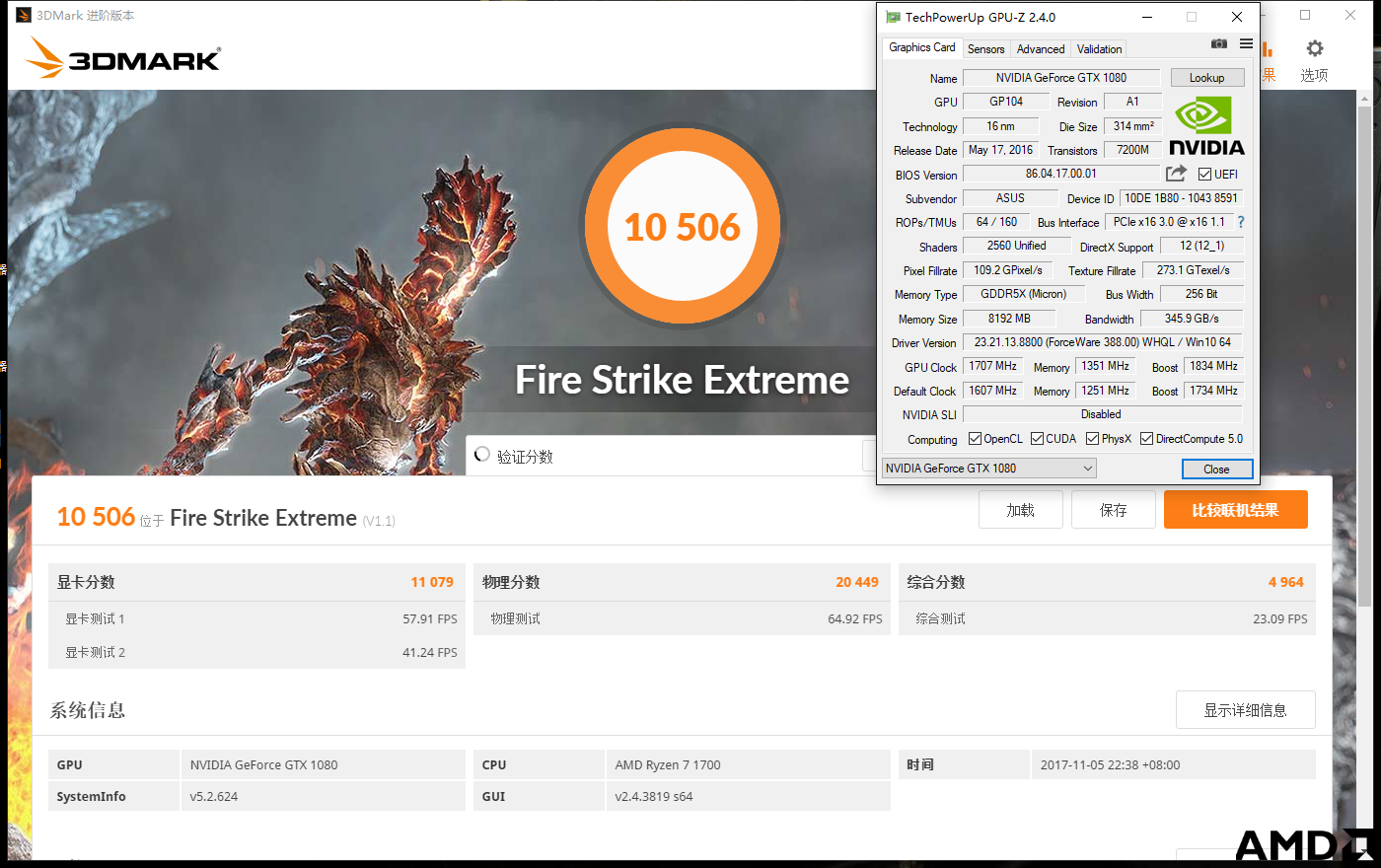Screen dimensions: 1381x868
Task: Click the GPU name field in GPU-Z
Action: [x=1060, y=78]
